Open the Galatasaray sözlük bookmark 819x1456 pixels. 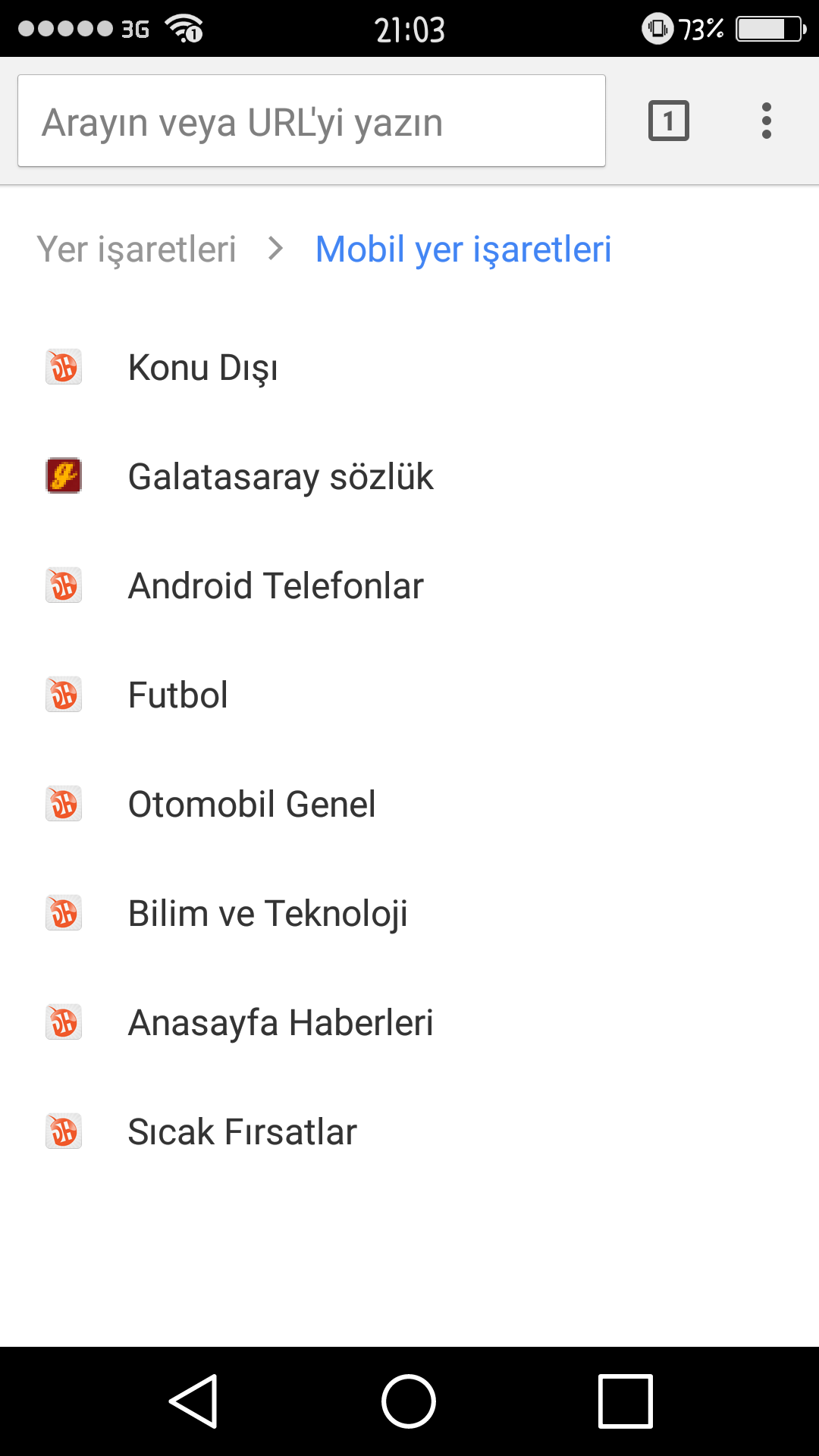(409, 476)
